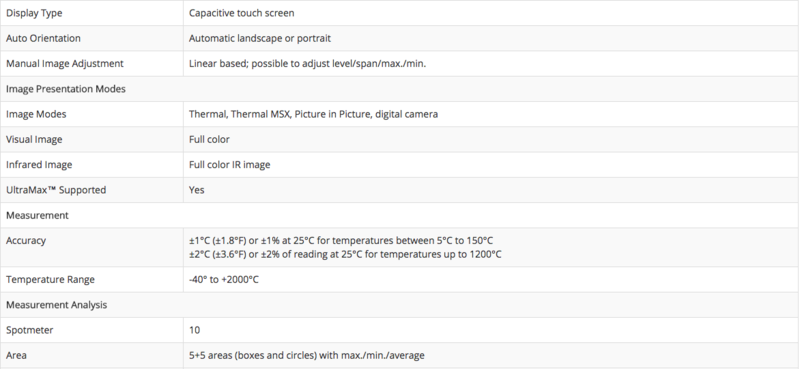
Task: Click the Image Presentation Modes section header
Action: coord(66,89)
